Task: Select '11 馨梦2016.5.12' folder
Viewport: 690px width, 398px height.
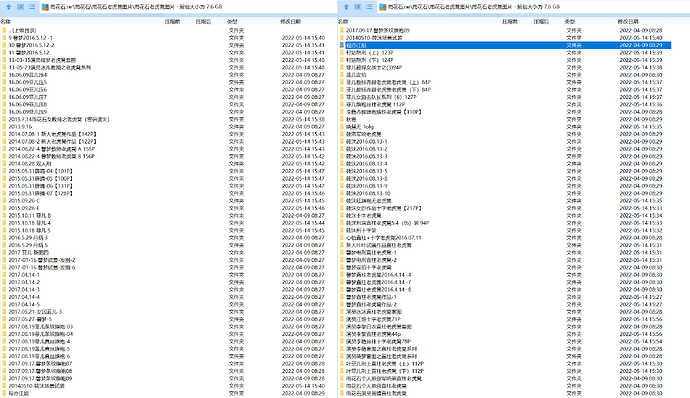Action: (29, 52)
